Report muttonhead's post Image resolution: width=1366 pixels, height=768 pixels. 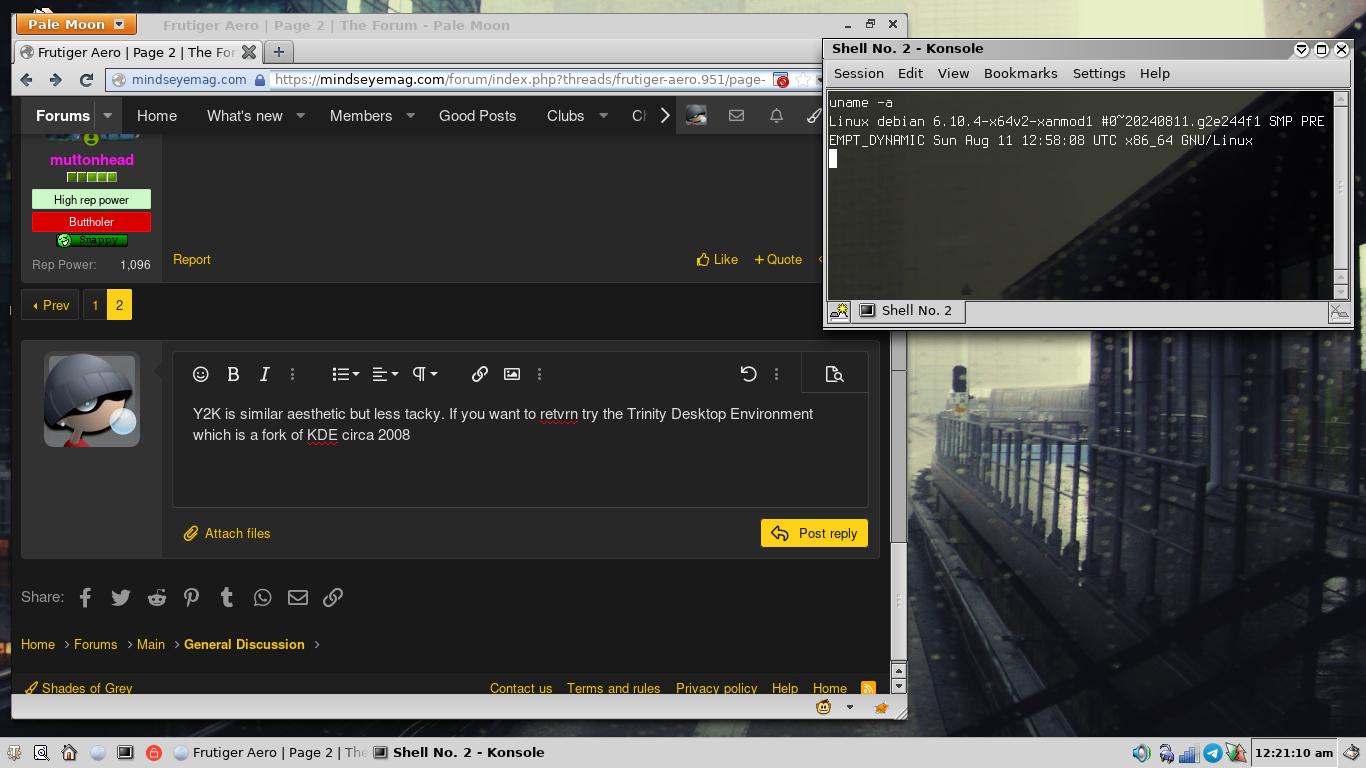click(191, 259)
